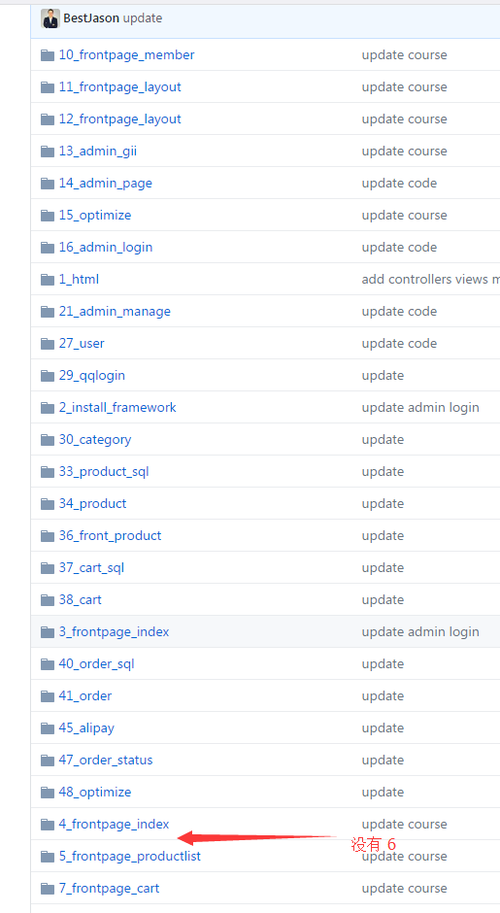
Task: Click folder icon beside 45_alipay
Action: pos(48,728)
